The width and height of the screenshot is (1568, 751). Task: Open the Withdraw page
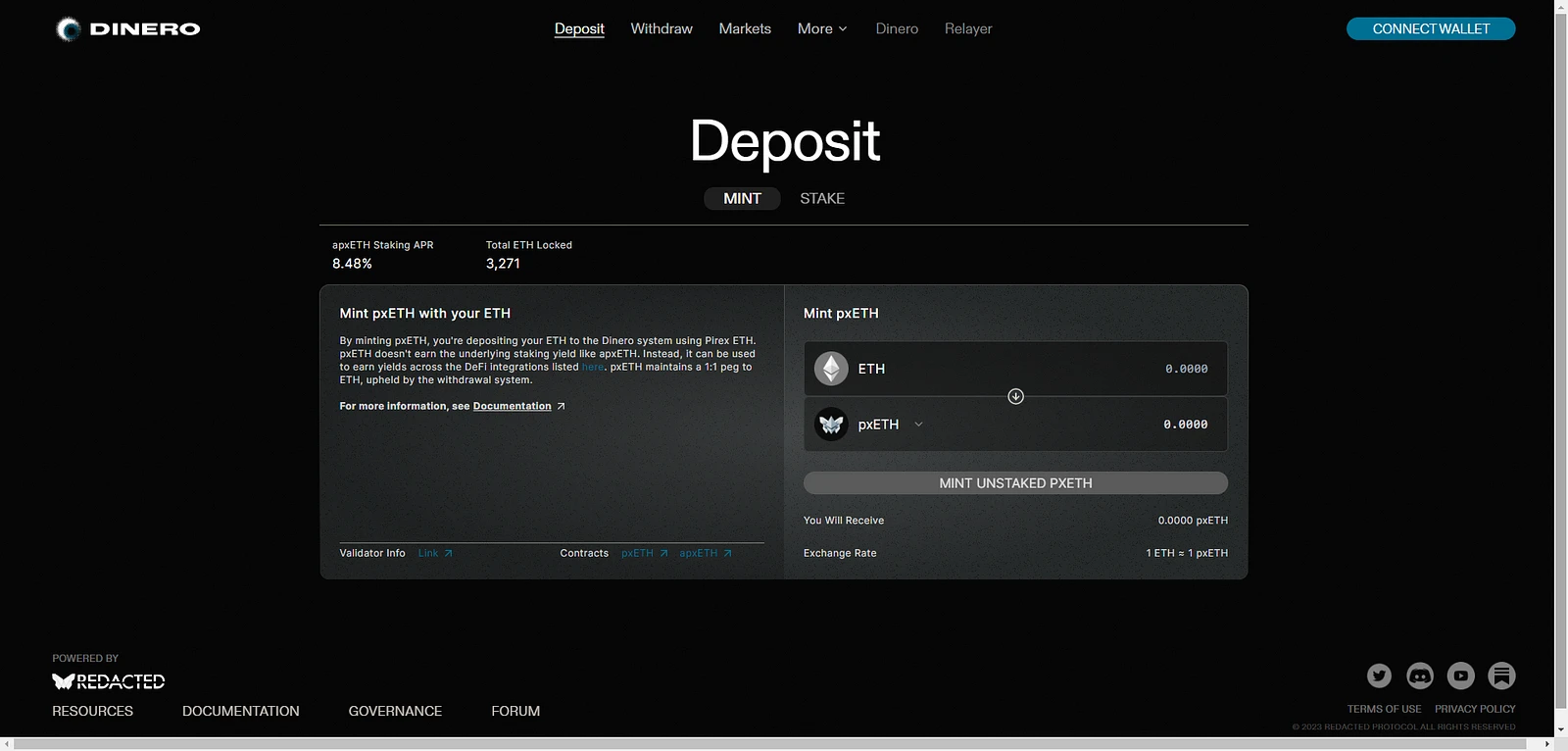[661, 29]
